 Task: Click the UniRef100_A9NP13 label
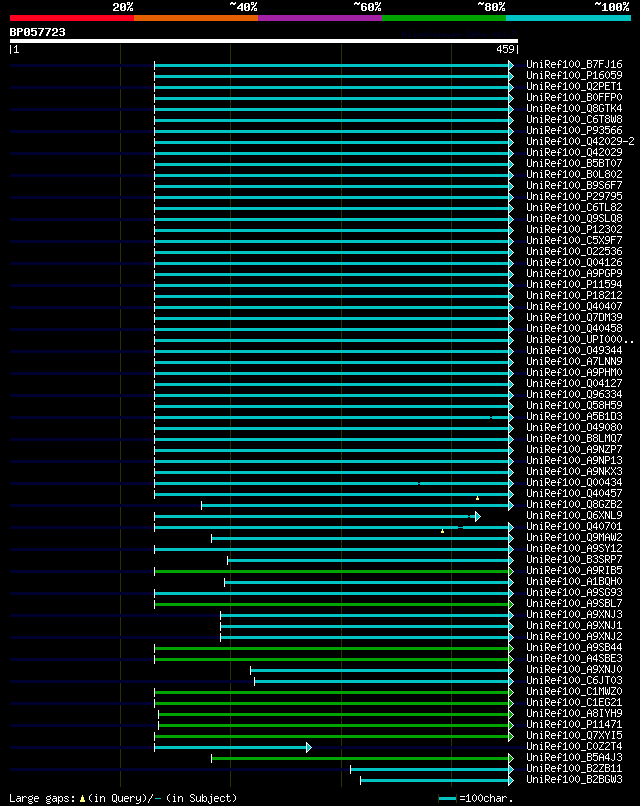(x=574, y=460)
